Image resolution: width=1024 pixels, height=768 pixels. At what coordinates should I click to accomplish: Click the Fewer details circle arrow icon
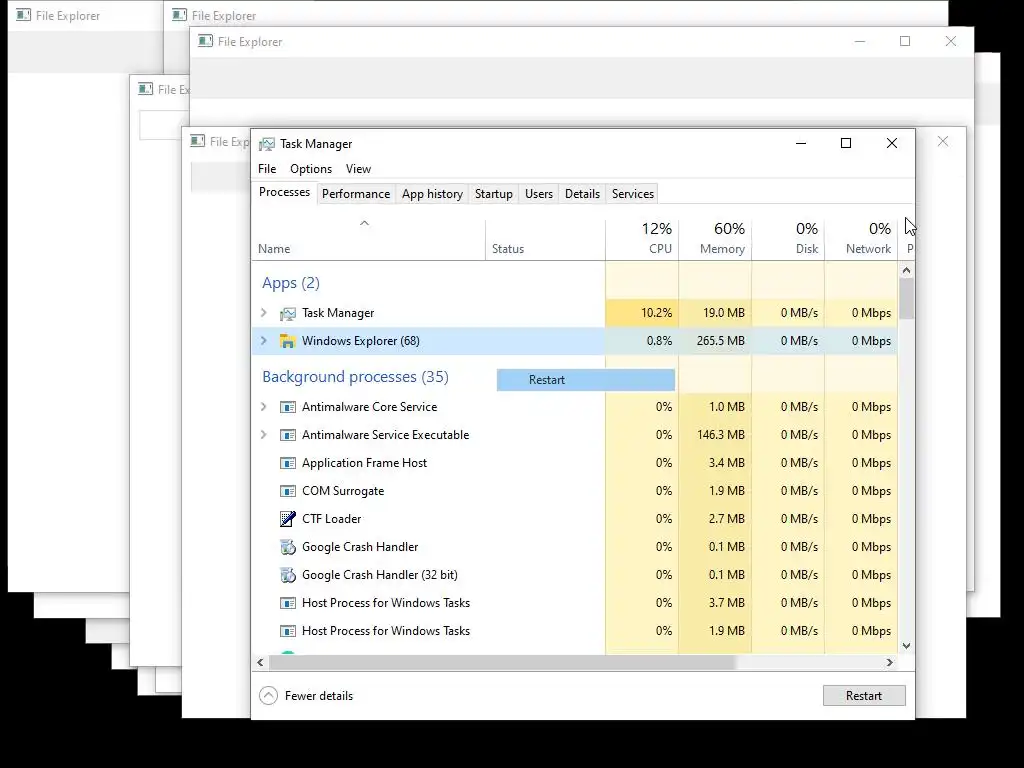[x=268, y=696]
